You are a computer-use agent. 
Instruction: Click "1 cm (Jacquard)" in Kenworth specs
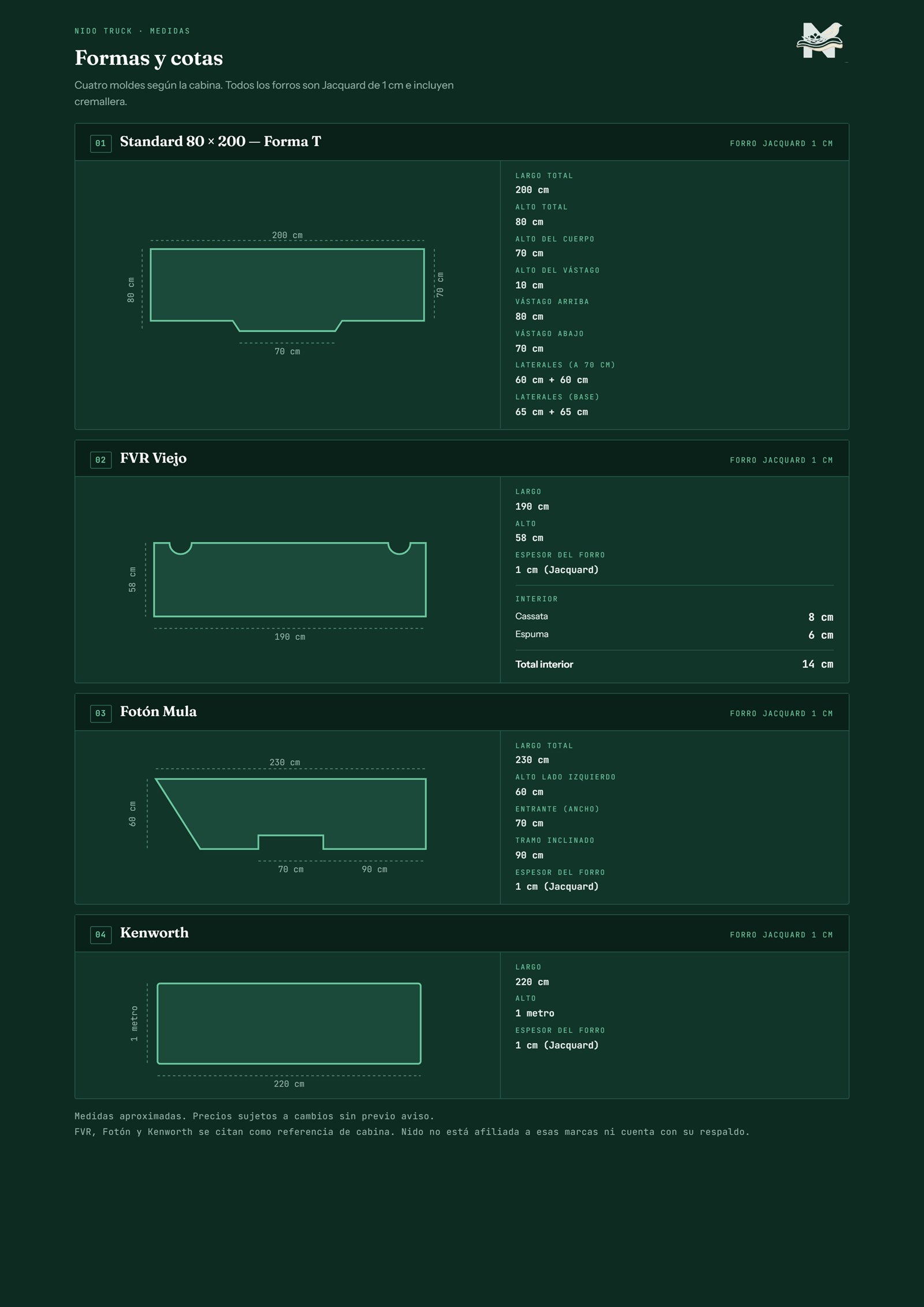point(557,1045)
